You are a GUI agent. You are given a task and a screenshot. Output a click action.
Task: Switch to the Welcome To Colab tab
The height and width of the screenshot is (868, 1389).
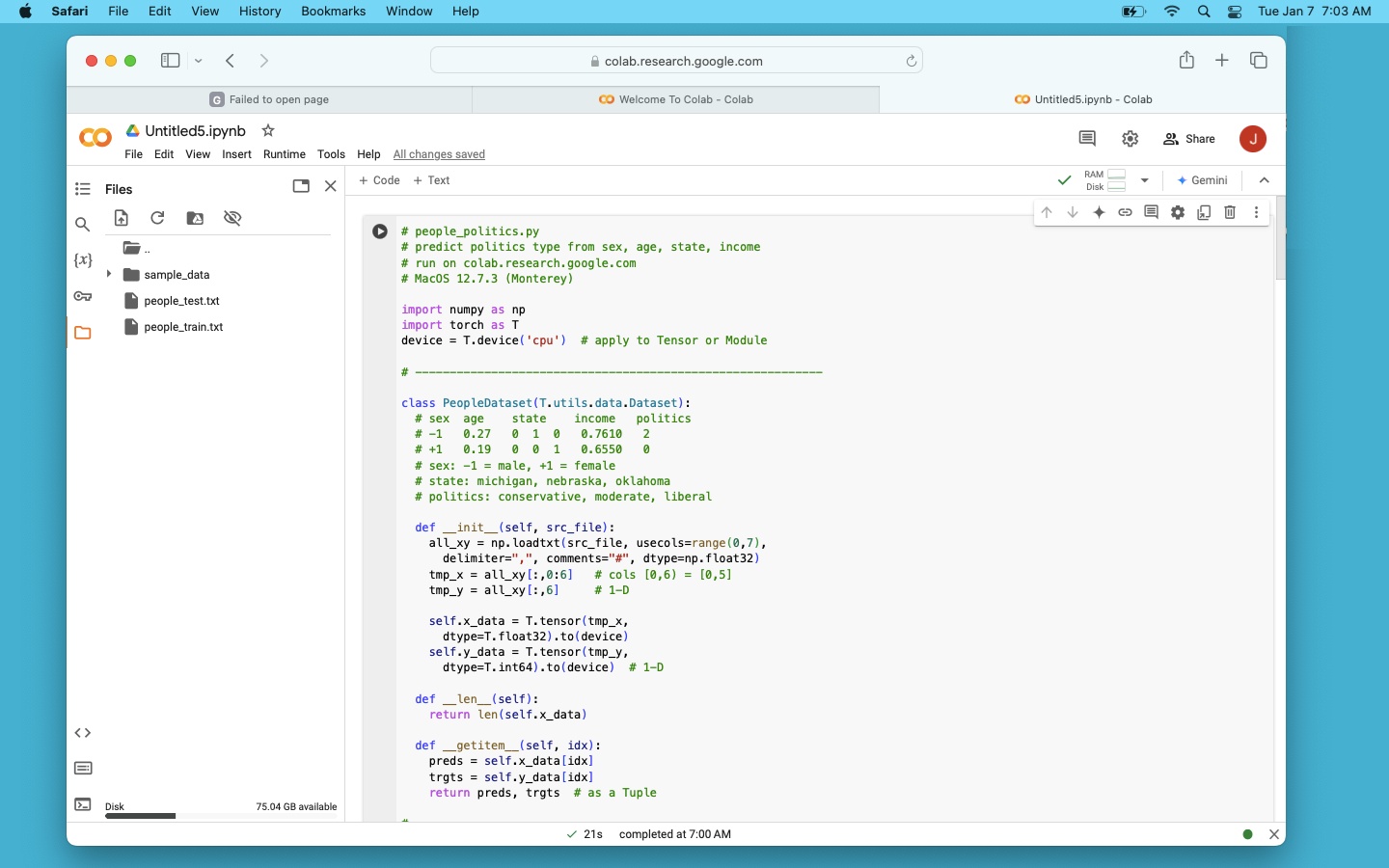click(x=675, y=99)
